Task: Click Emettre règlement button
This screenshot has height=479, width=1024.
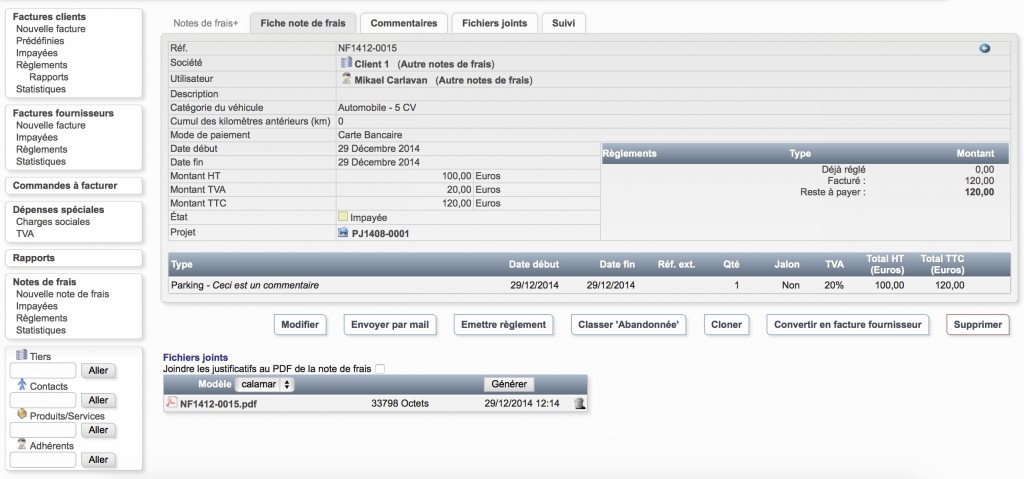Action: 504,325
